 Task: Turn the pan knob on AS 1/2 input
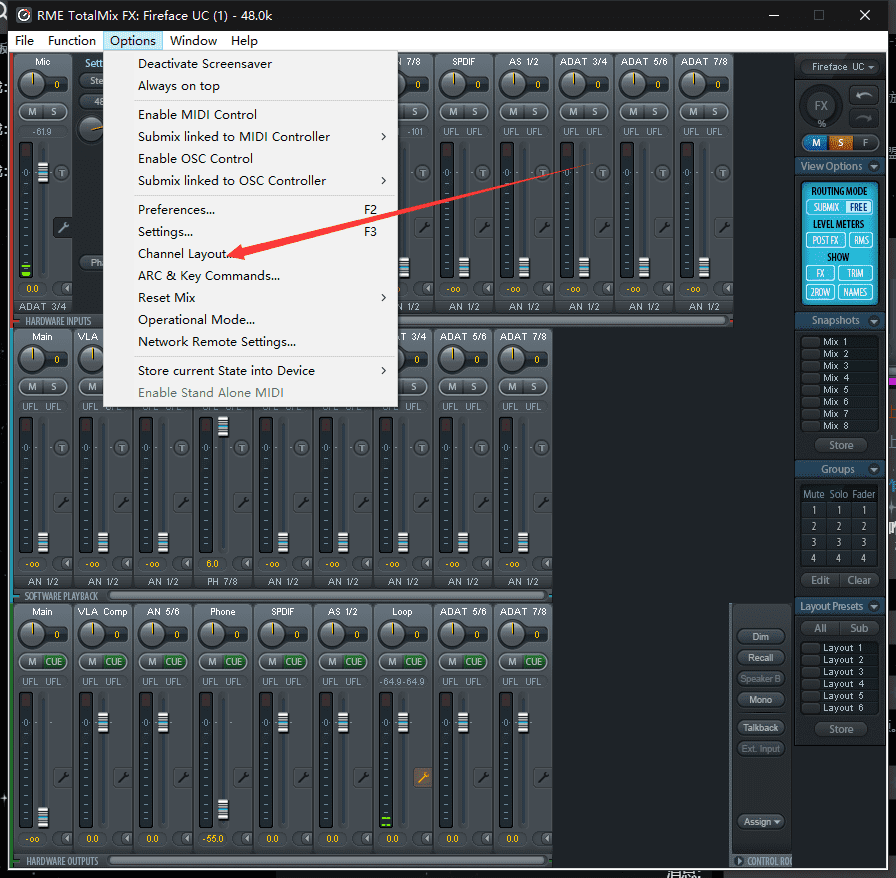513,84
